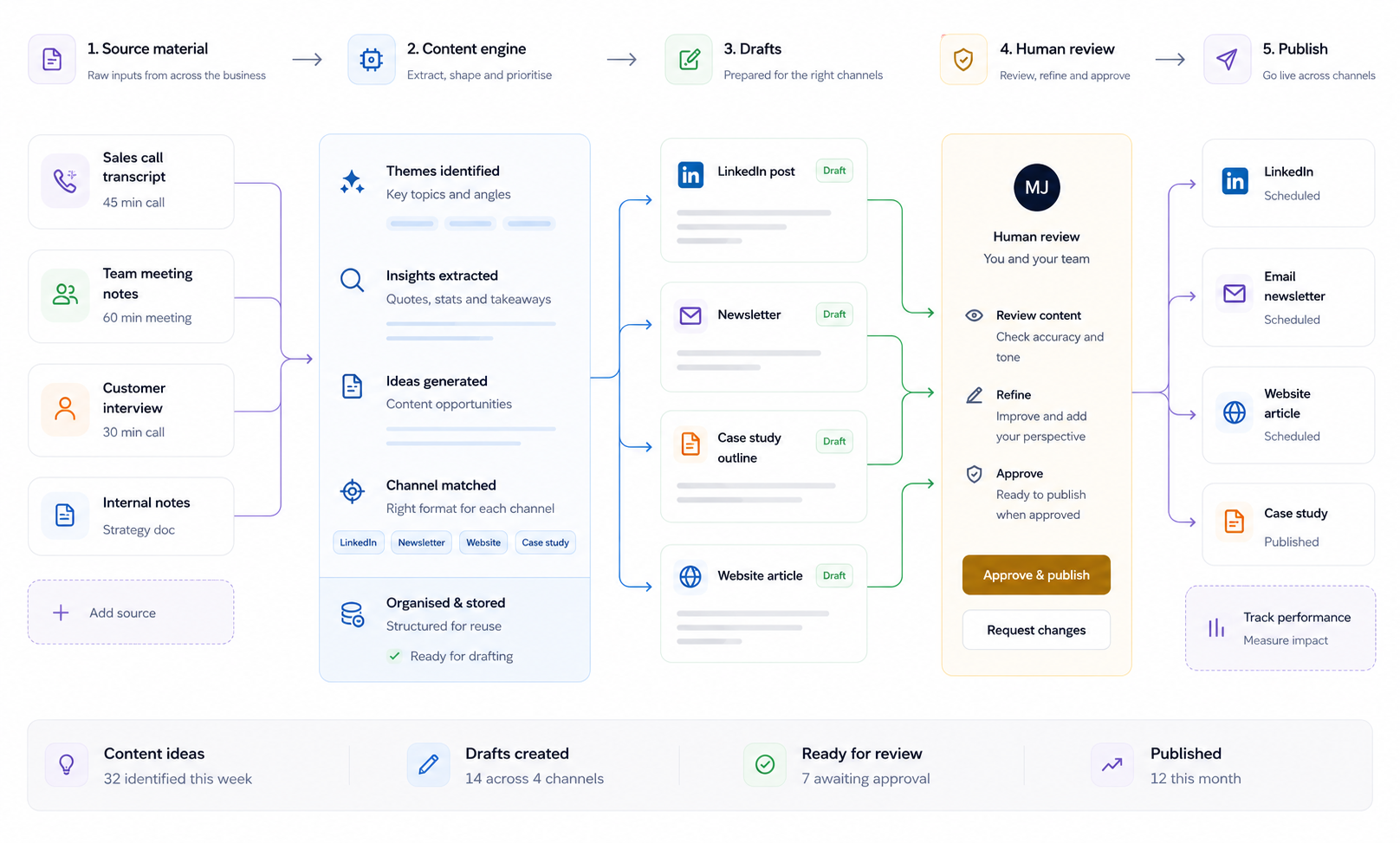The width and height of the screenshot is (1400, 843).
Task: Click the Approve shield check icon
Action: coord(974,474)
